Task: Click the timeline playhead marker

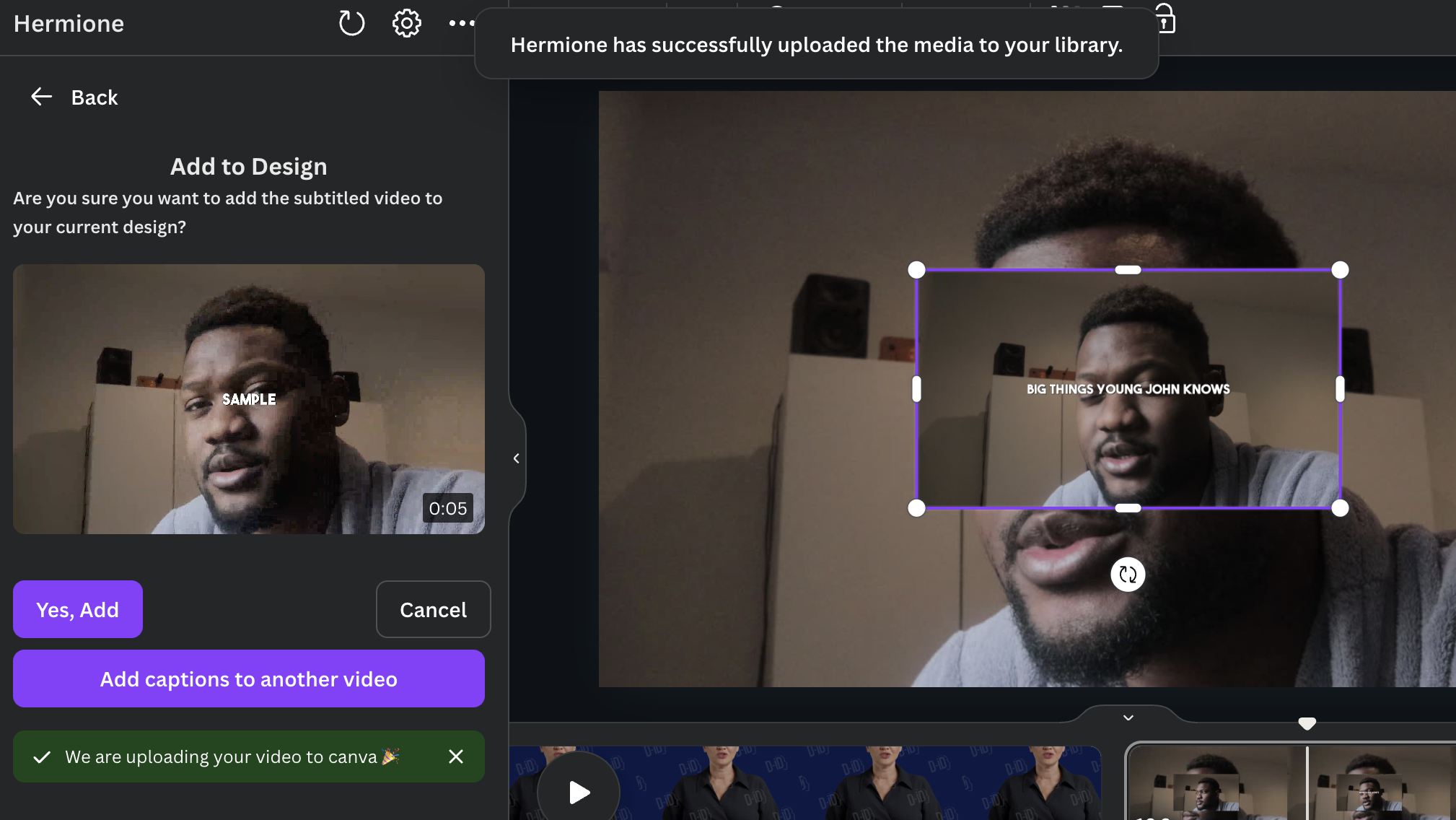Action: coord(1307,723)
